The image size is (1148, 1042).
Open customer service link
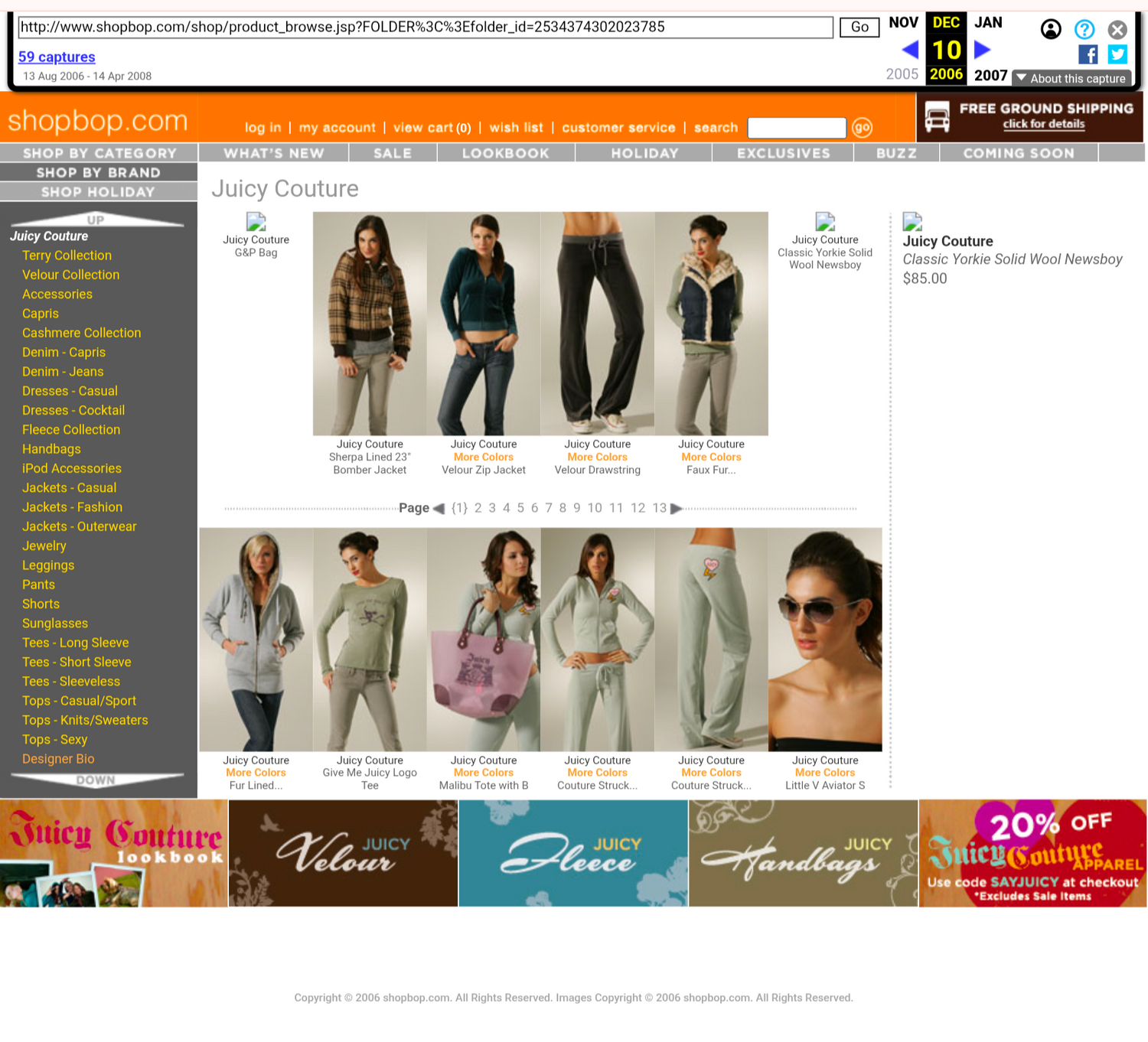click(618, 128)
